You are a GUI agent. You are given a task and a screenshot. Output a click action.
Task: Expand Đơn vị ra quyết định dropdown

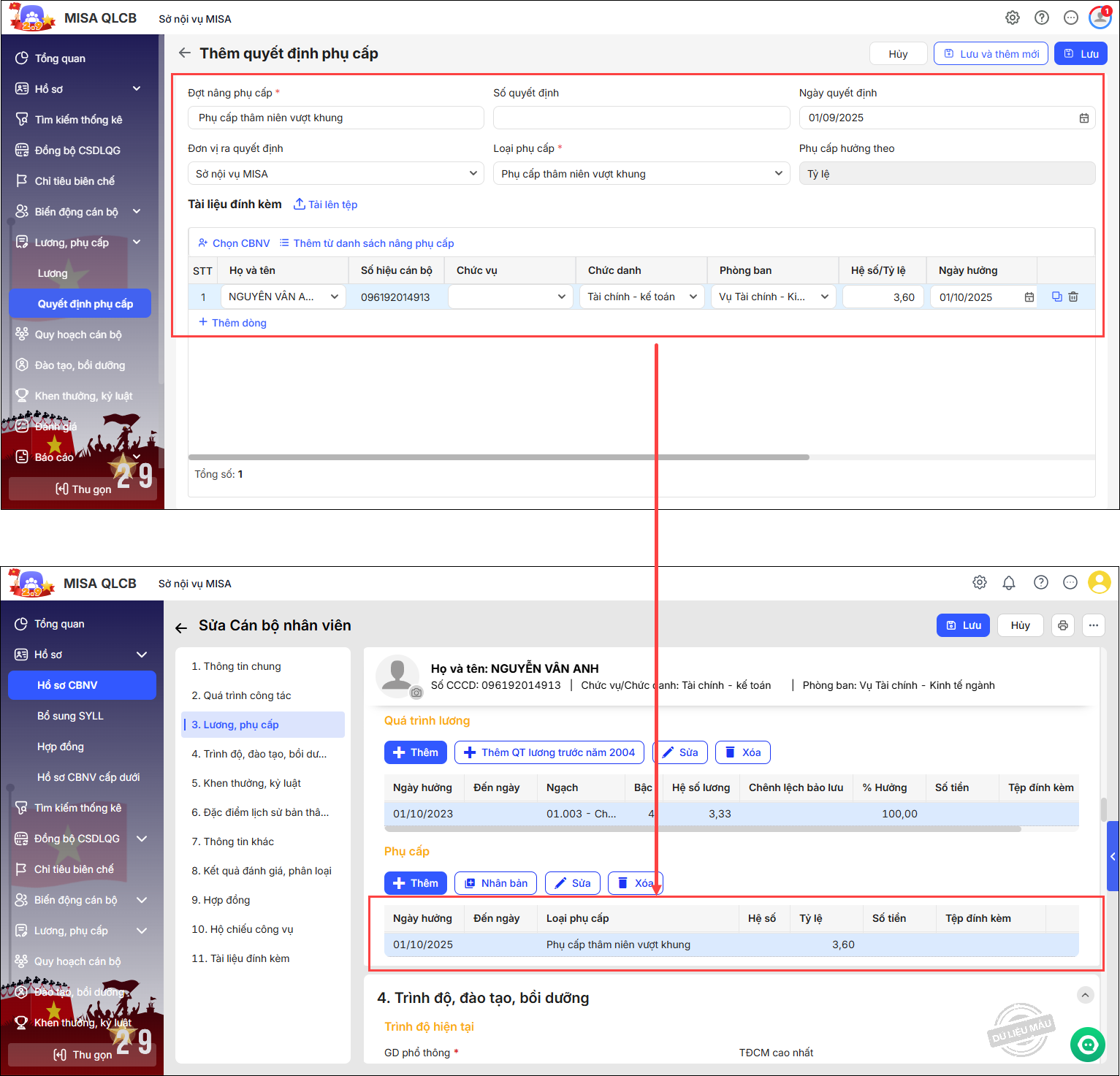[x=473, y=174]
